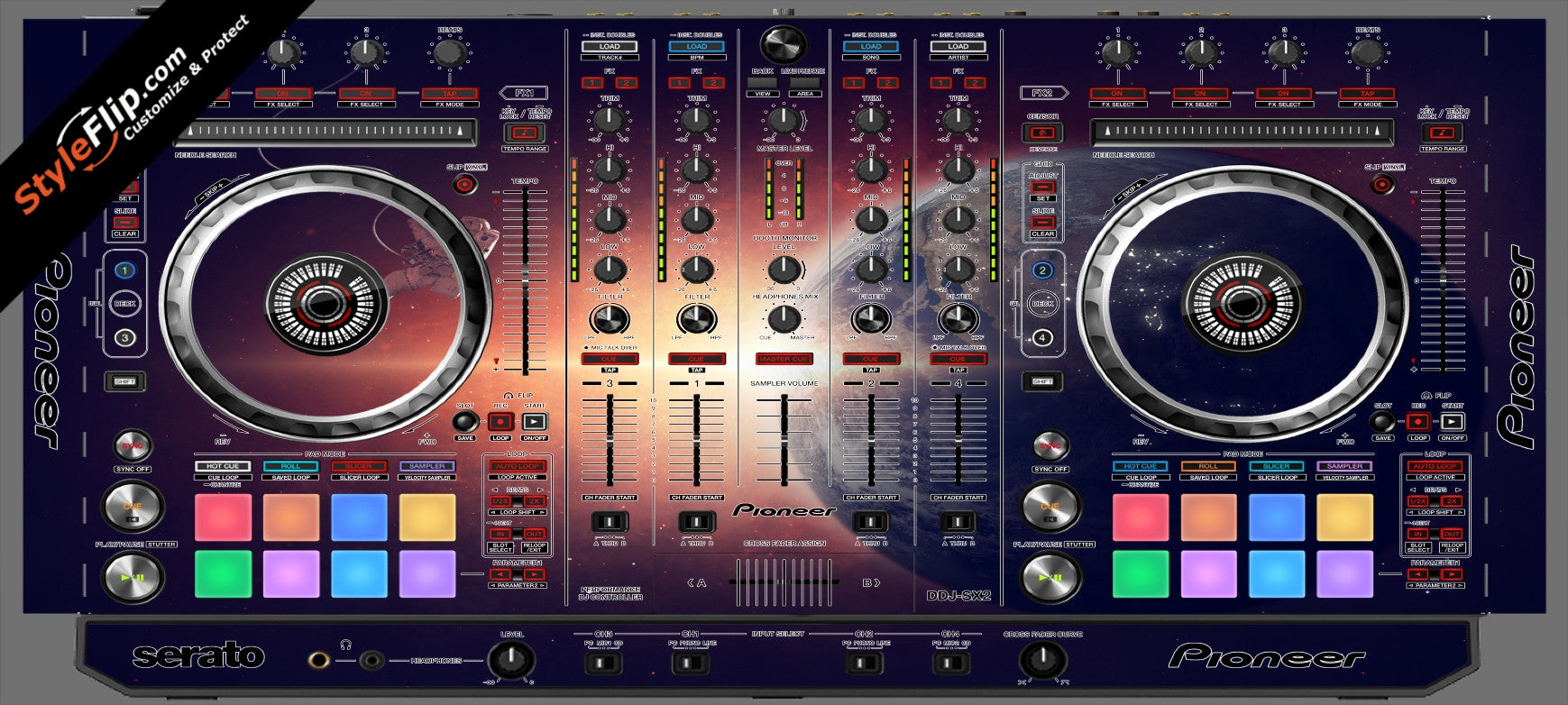
Task: Tap the left deck top-row blue pad
Action: (359, 517)
